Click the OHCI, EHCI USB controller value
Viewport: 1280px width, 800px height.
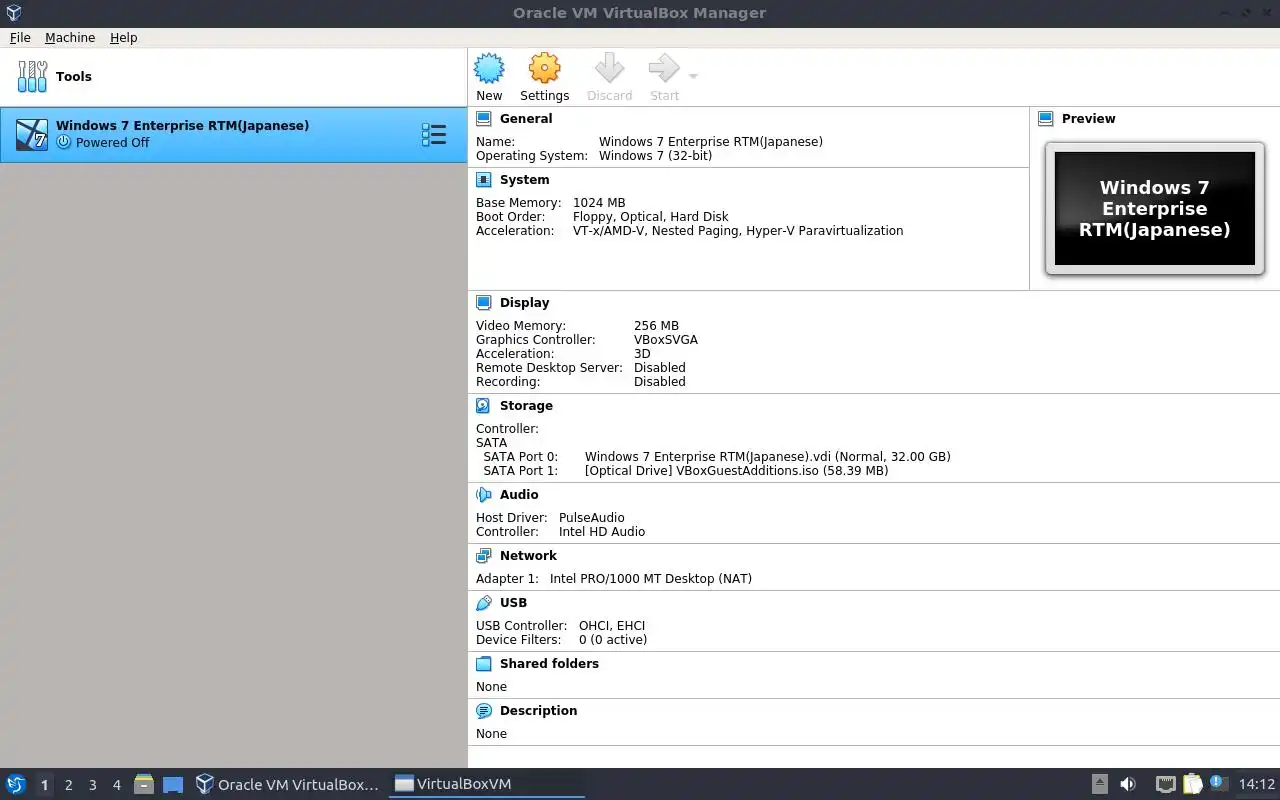point(612,626)
